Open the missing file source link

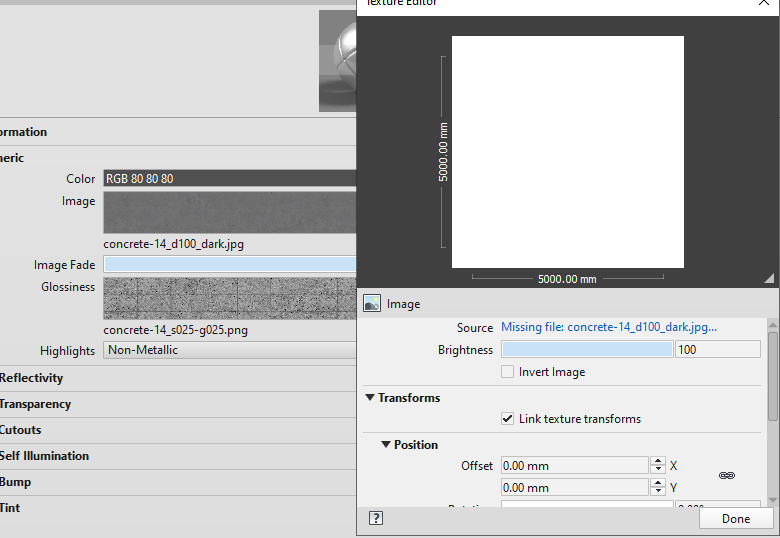[x=608, y=327]
